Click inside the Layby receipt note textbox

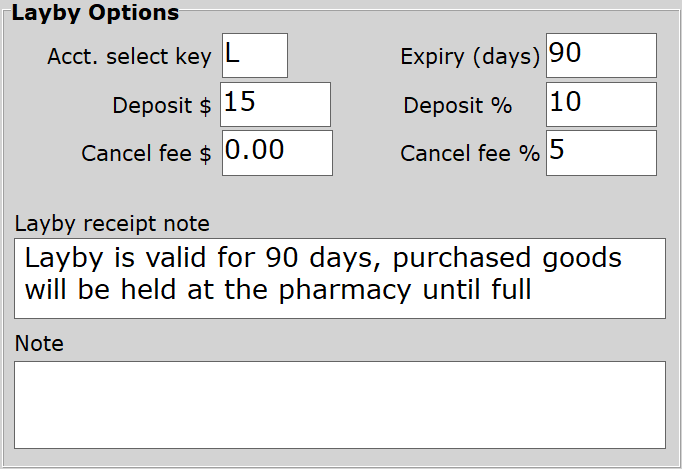(x=340, y=278)
